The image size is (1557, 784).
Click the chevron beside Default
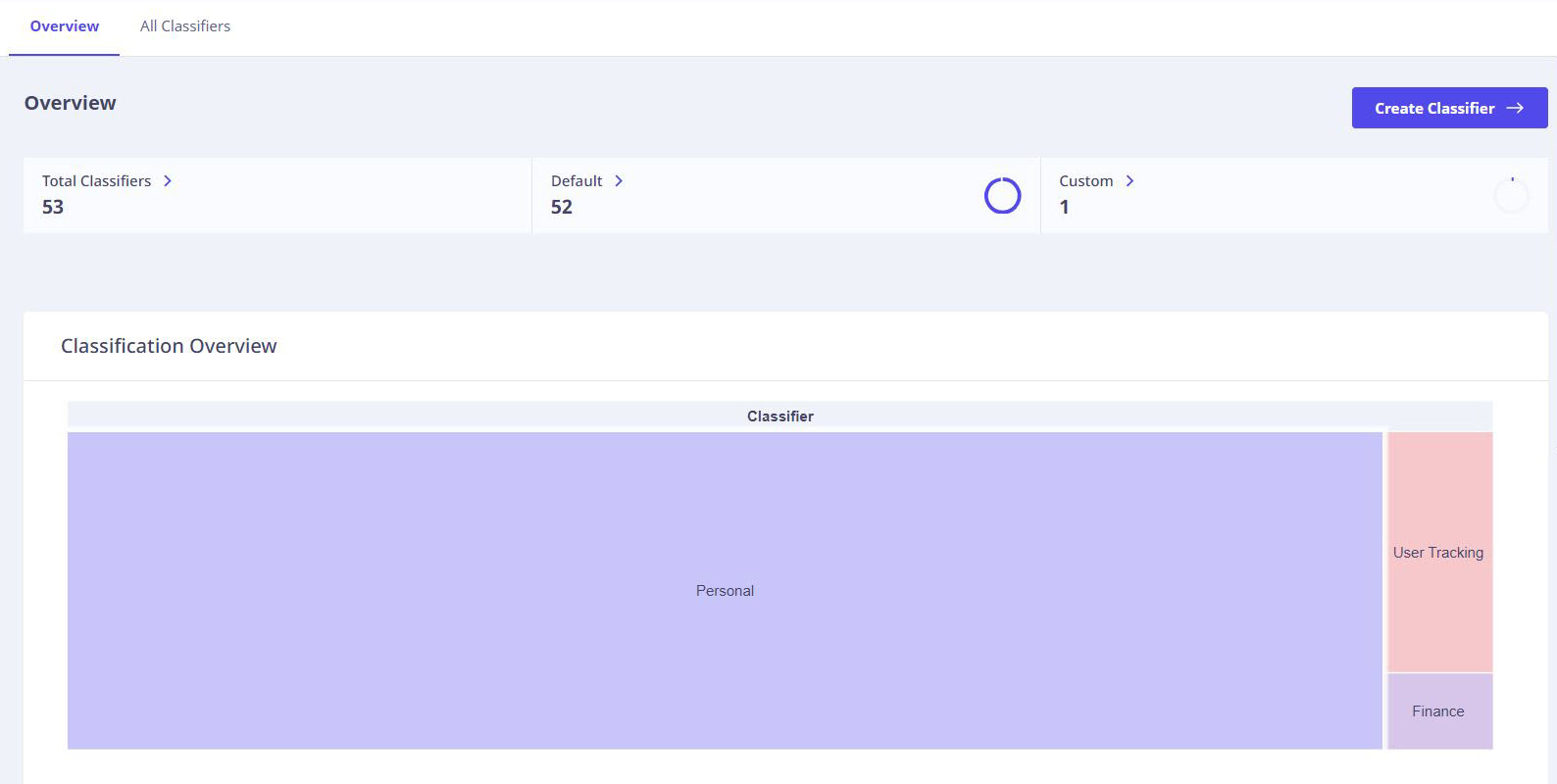[619, 181]
